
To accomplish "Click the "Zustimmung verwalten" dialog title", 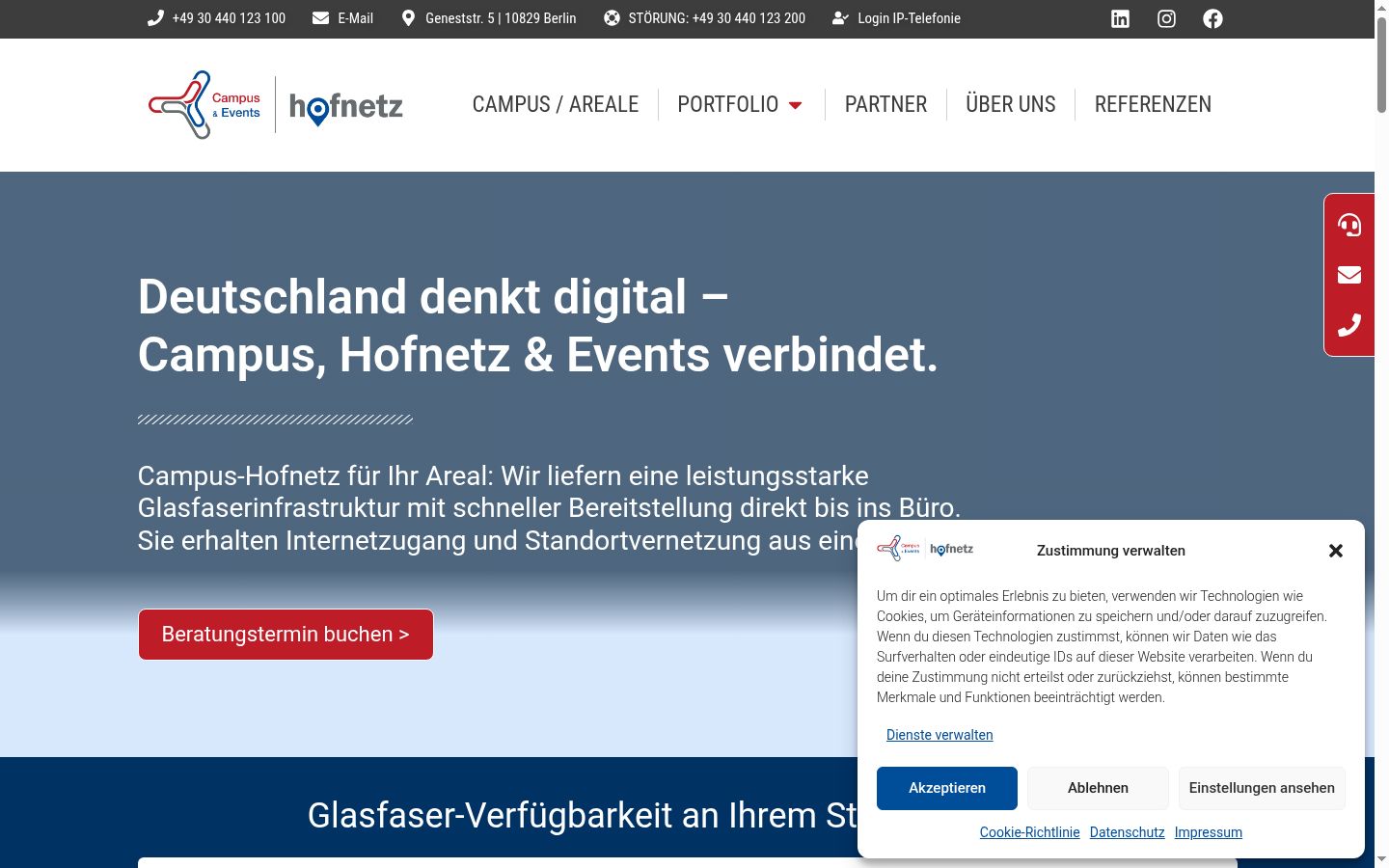I will pyautogui.click(x=1111, y=551).
